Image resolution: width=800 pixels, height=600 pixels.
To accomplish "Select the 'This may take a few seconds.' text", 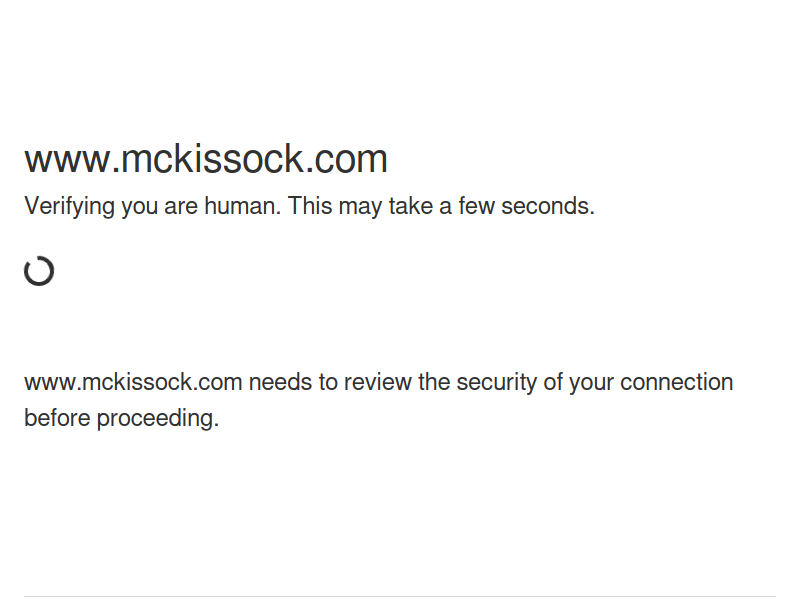I will (x=441, y=206).
